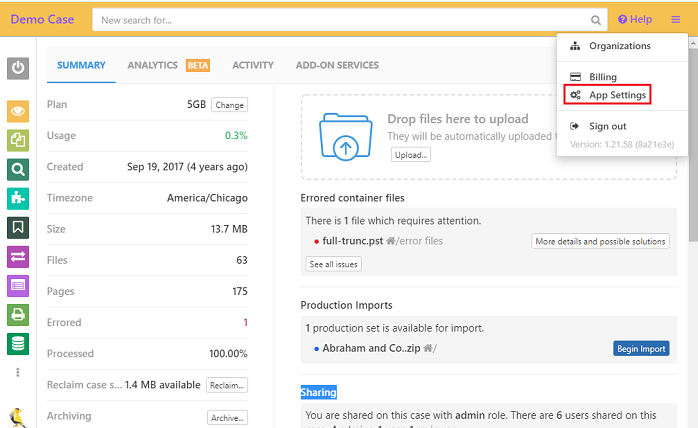The width and height of the screenshot is (698, 428).
Task: Click the magnifier icon in search box
Action: pos(596,20)
